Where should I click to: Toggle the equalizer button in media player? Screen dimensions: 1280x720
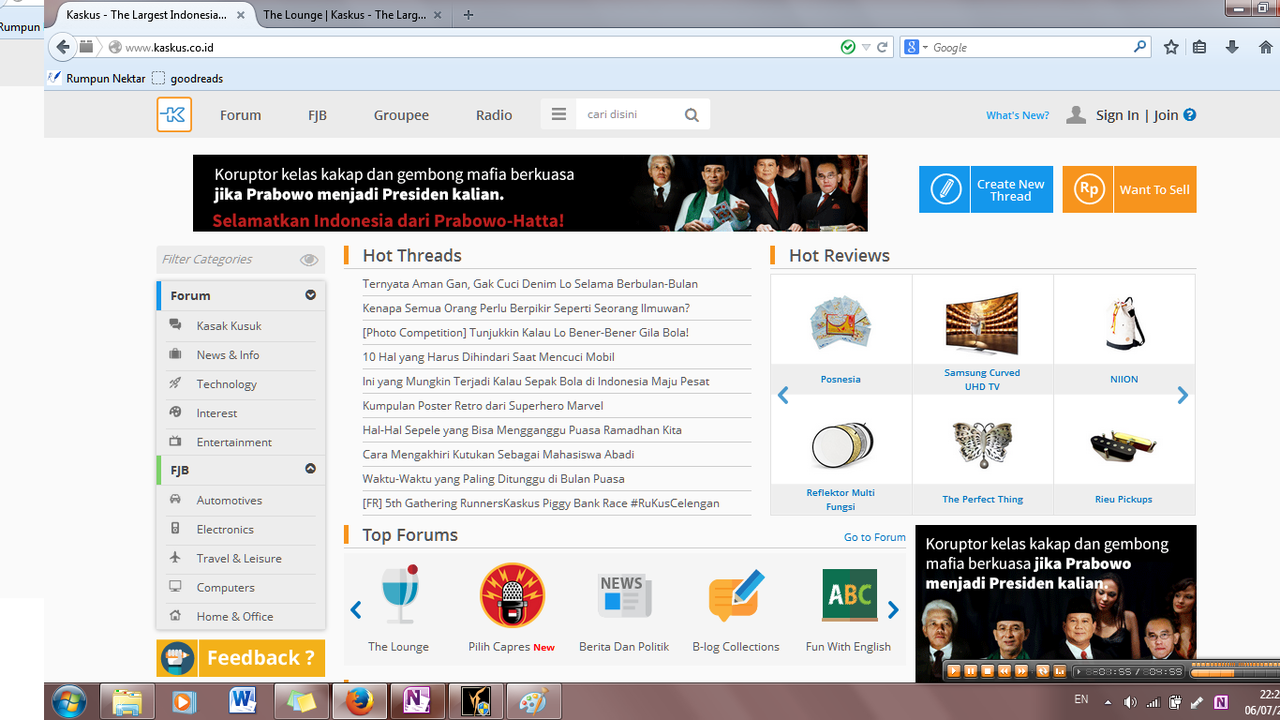[1060, 671]
